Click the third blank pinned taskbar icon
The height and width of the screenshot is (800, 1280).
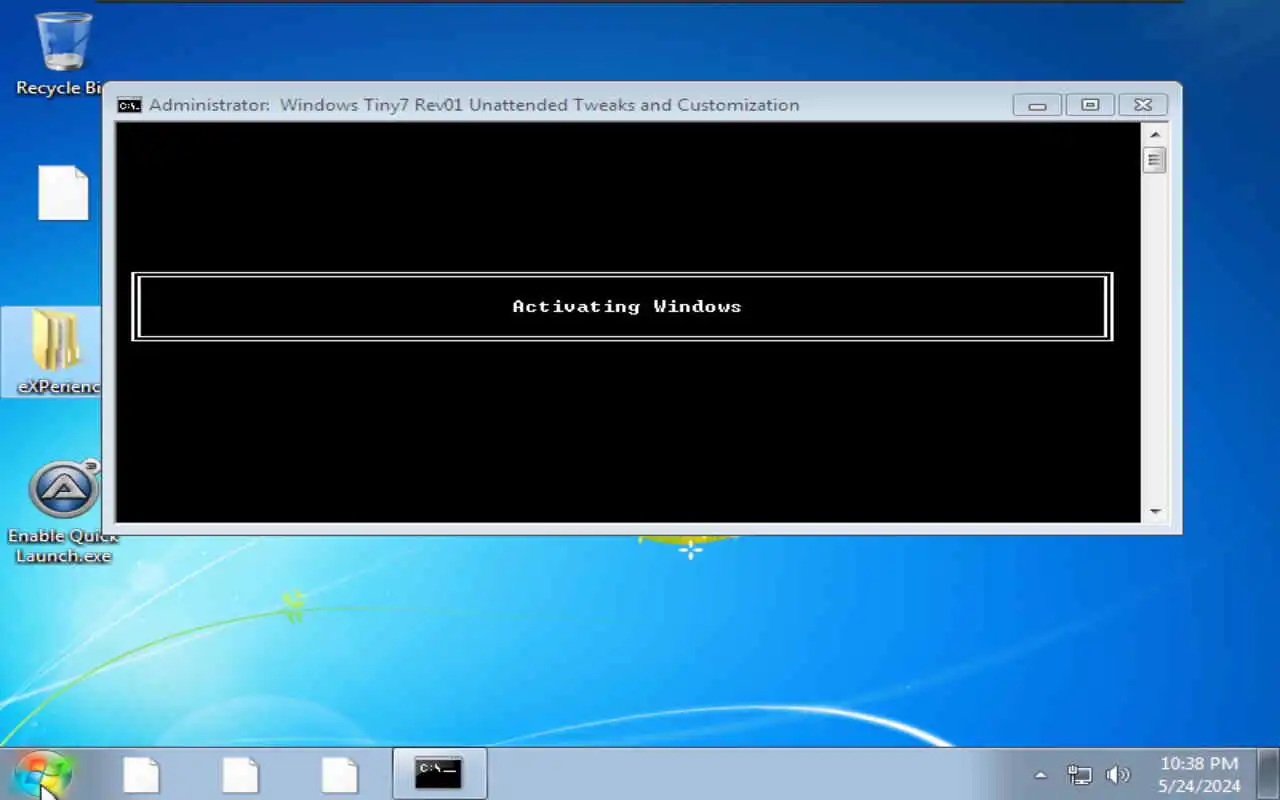[x=340, y=775]
